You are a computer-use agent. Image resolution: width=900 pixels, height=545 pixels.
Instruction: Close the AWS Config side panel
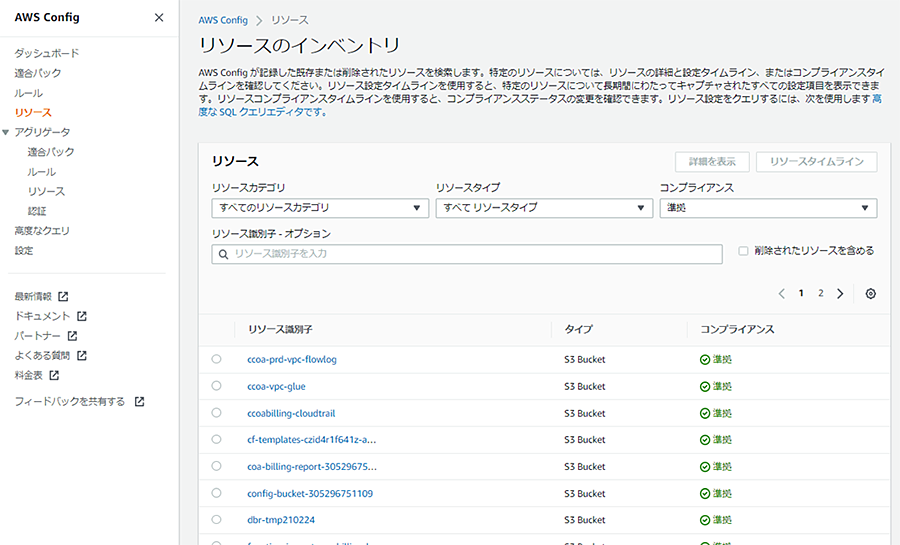click(159, 18)
